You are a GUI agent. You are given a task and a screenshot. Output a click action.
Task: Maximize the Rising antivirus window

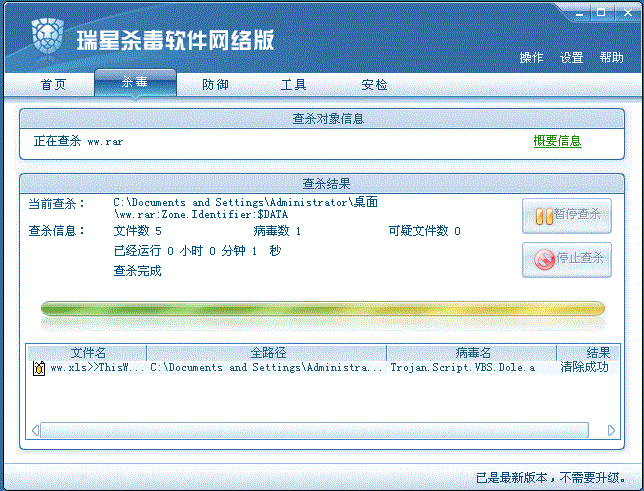click(601, 13)
